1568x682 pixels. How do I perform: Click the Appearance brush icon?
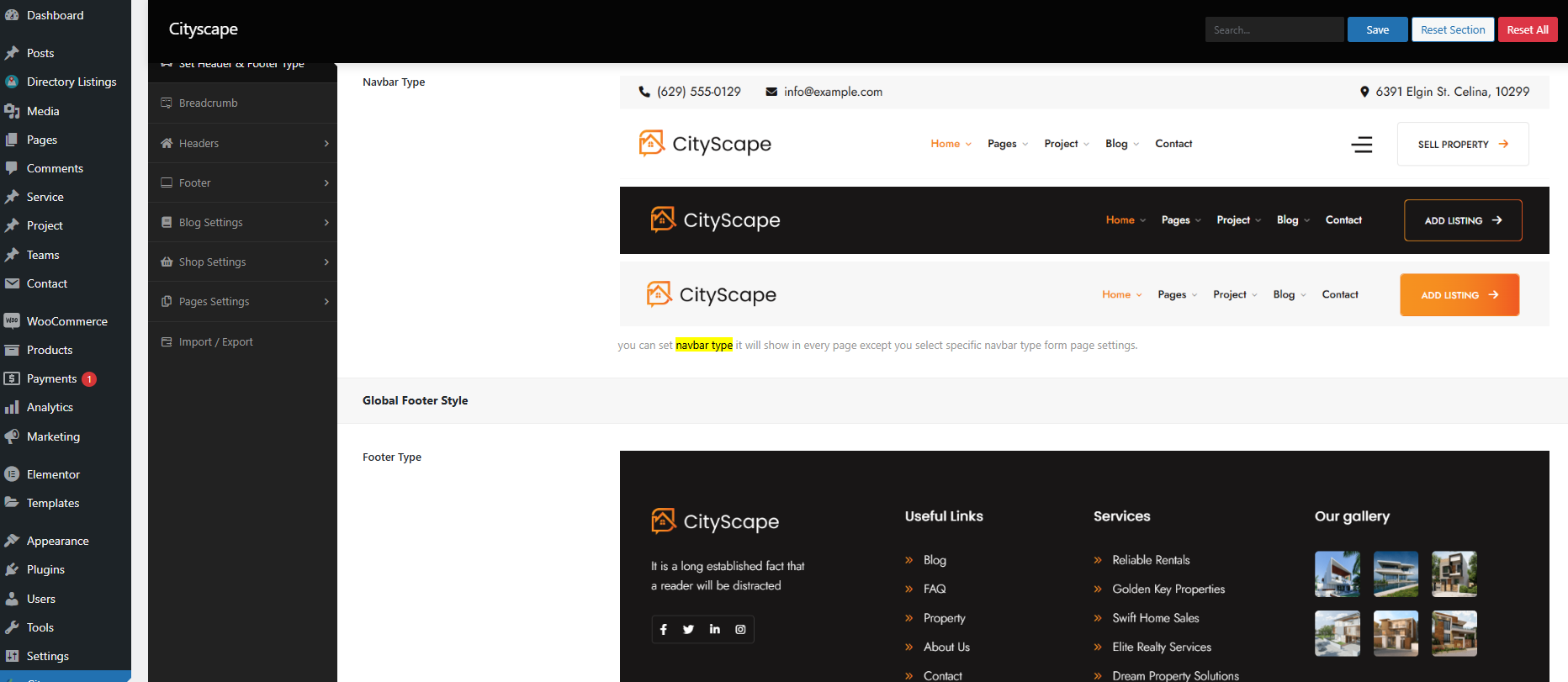point(12,541)
